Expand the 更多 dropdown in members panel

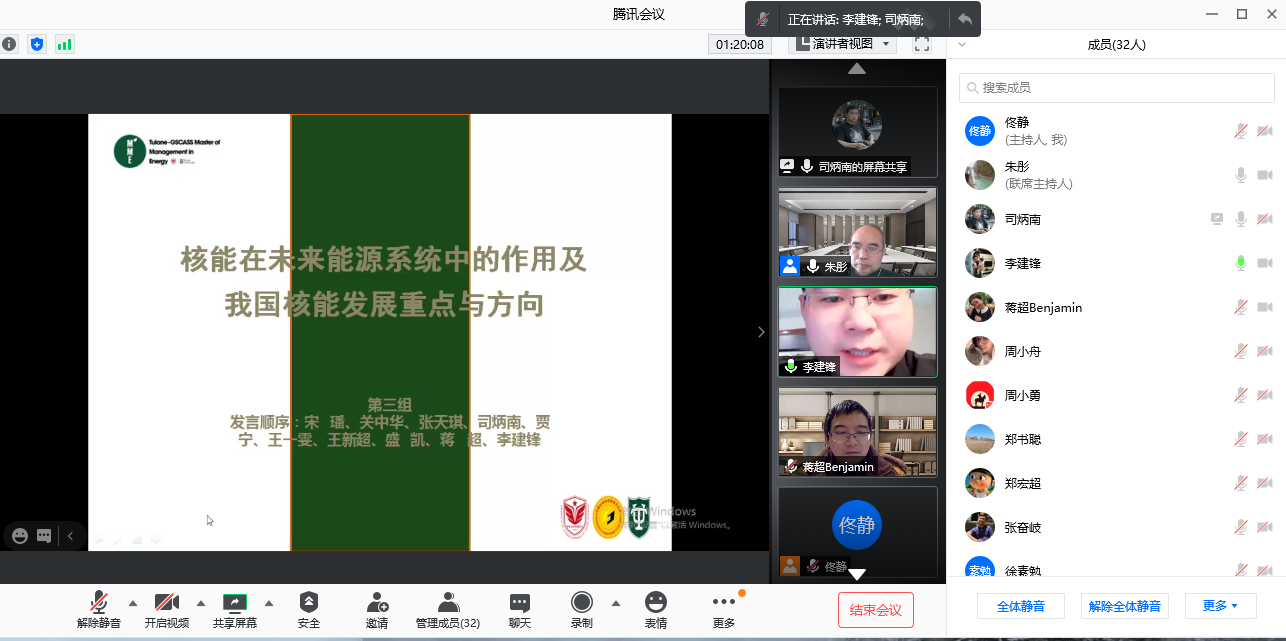point(1220,606)
